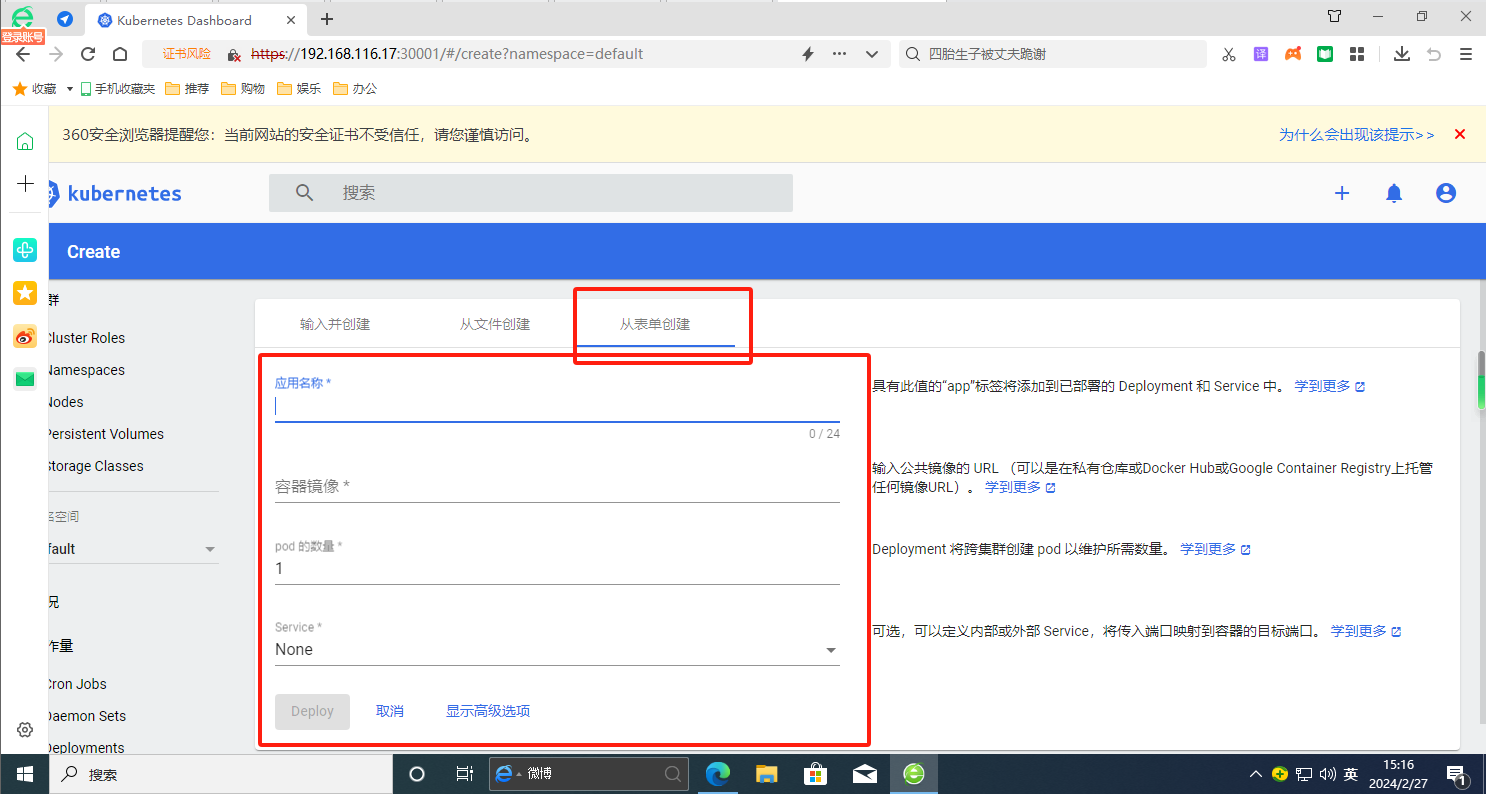Open the orange game controller extension
The width and height of the screenshot is (1486, 794).
click(x=1293, y=54)
